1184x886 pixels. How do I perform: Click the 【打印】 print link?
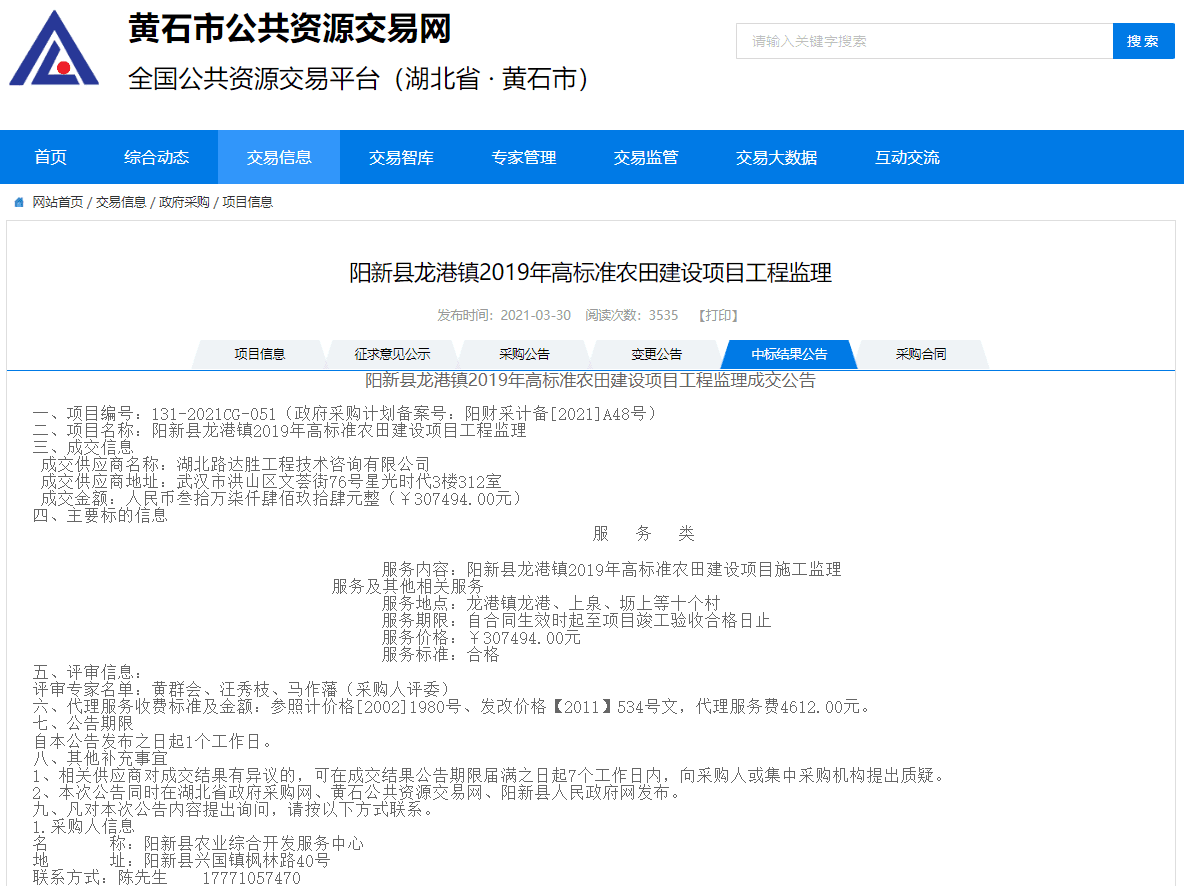718,315
